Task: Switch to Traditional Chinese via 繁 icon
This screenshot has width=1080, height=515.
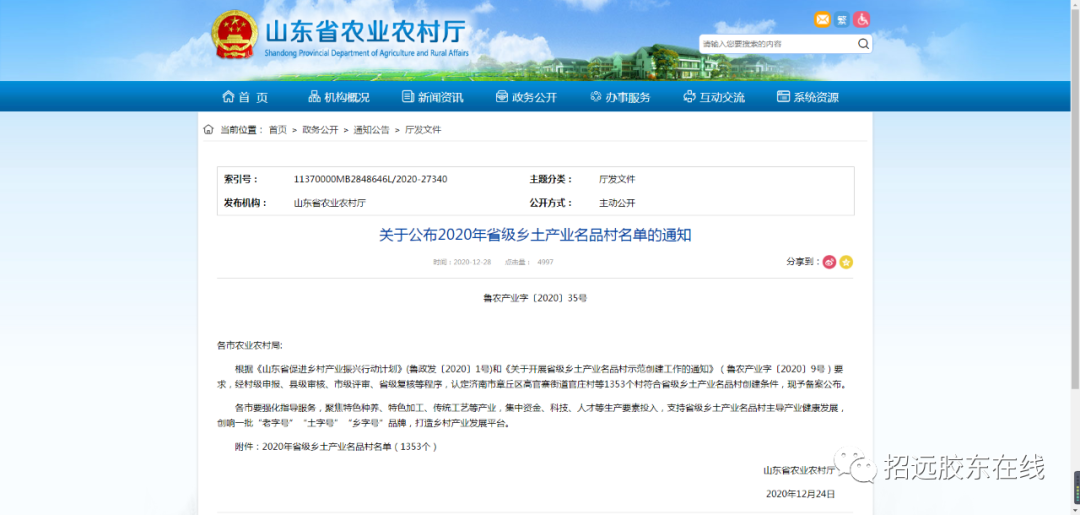Action: (842, 20)
